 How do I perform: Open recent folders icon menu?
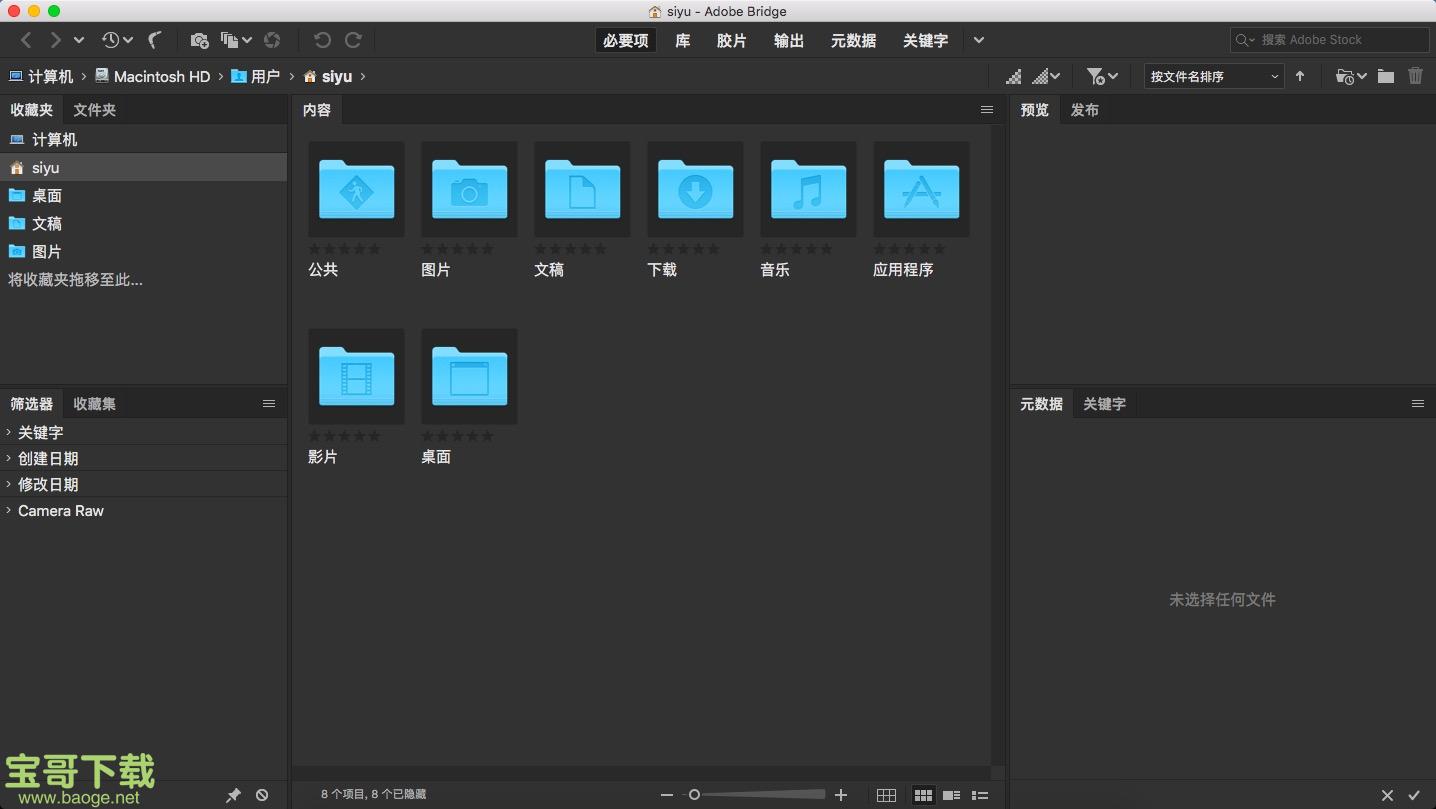(1351, 76)
